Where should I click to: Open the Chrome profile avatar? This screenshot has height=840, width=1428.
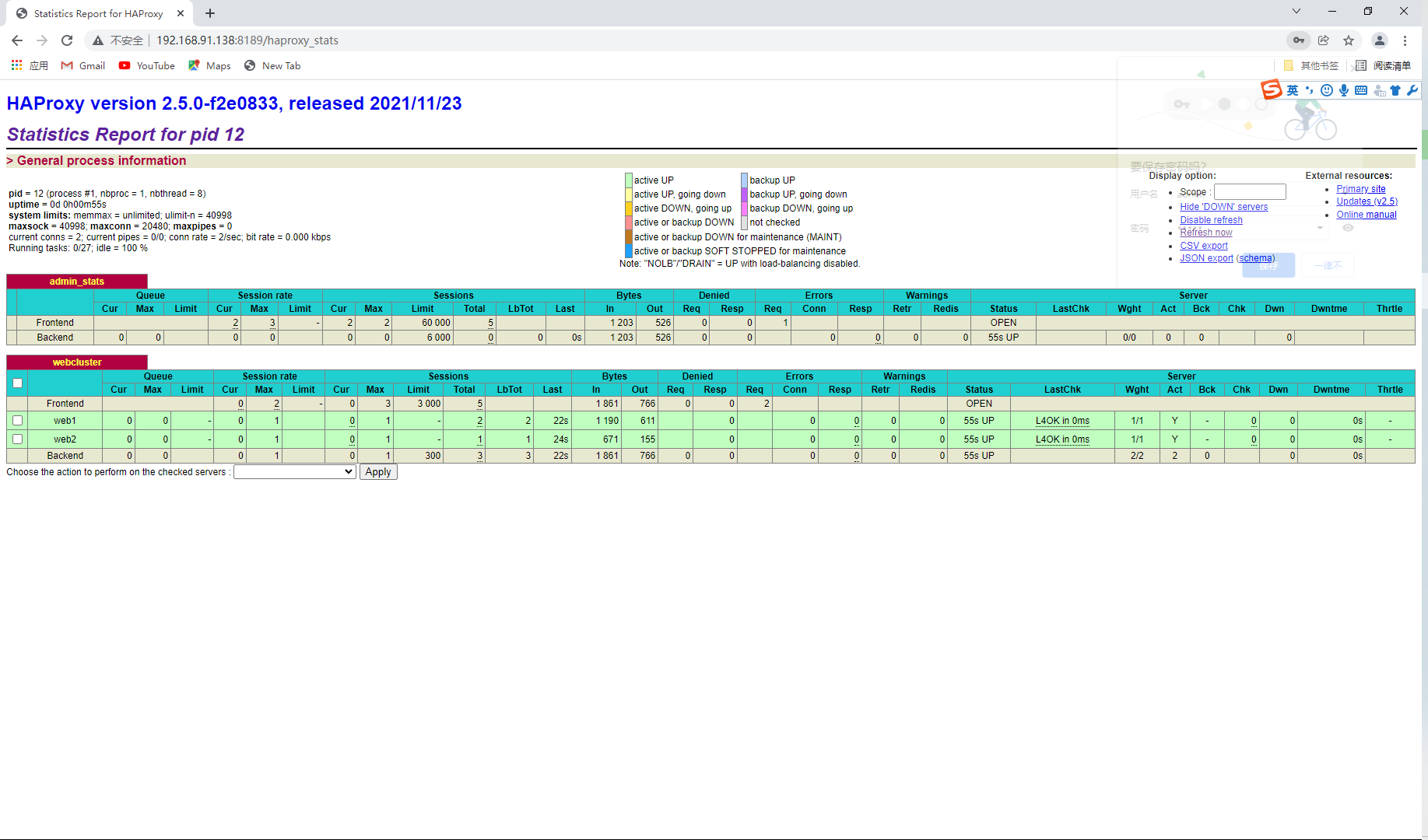(1380, 40)
